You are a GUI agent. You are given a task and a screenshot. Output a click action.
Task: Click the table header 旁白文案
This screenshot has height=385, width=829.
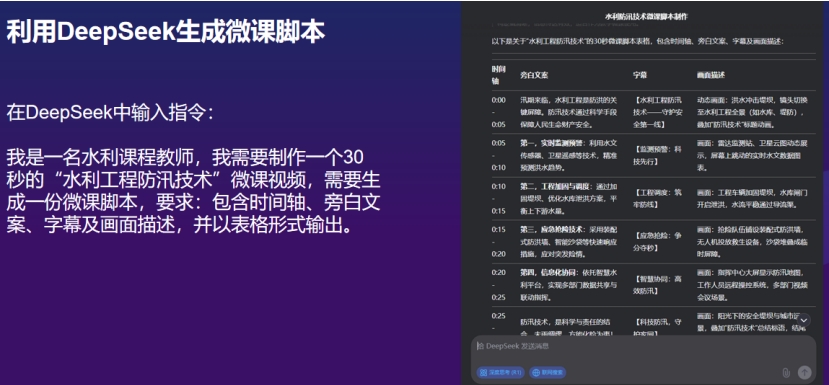534,75
